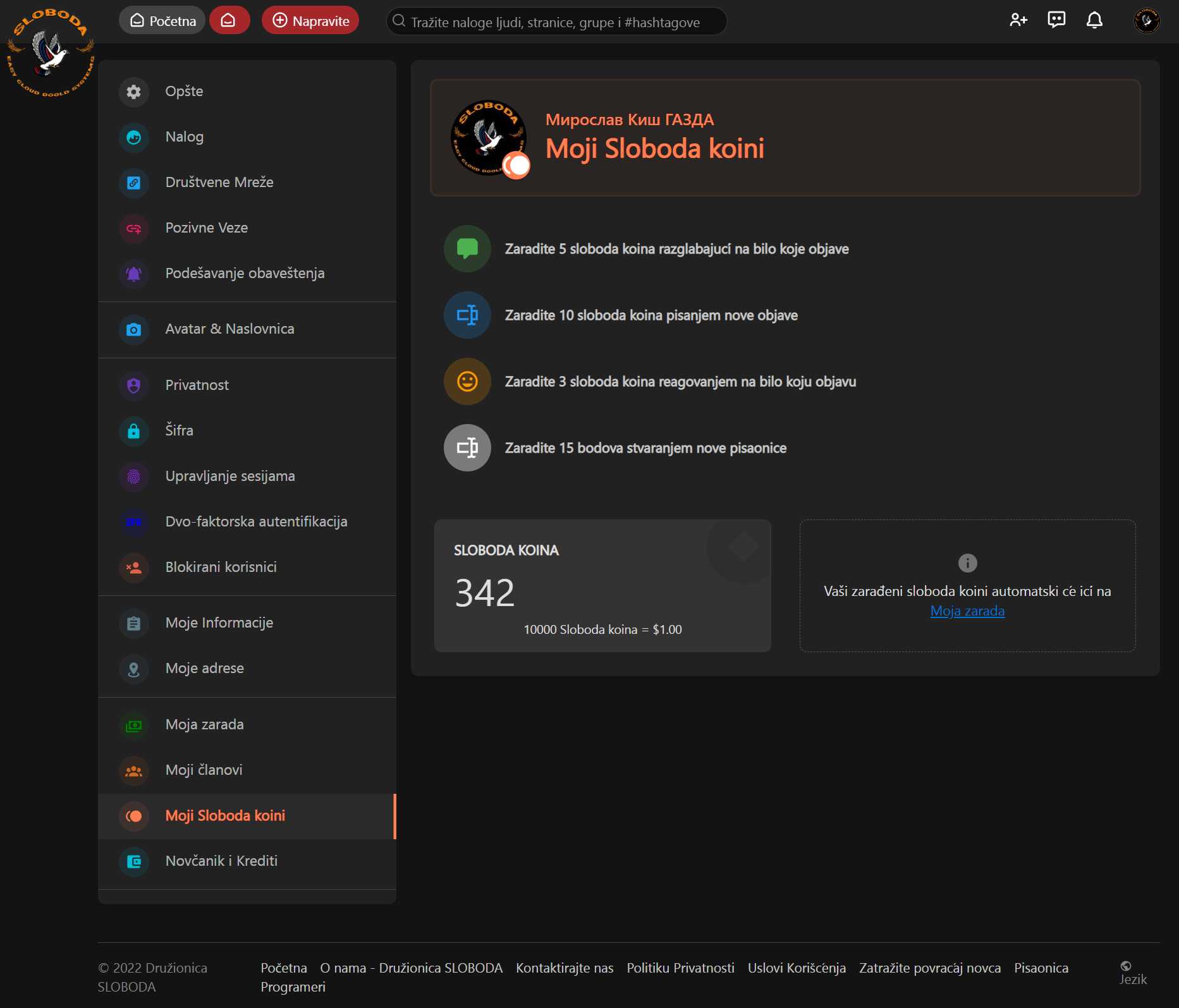Click the profile picture in the coins banner
The height and width of the screenshot is (1008, 1179).
click(x=488, y=137)
